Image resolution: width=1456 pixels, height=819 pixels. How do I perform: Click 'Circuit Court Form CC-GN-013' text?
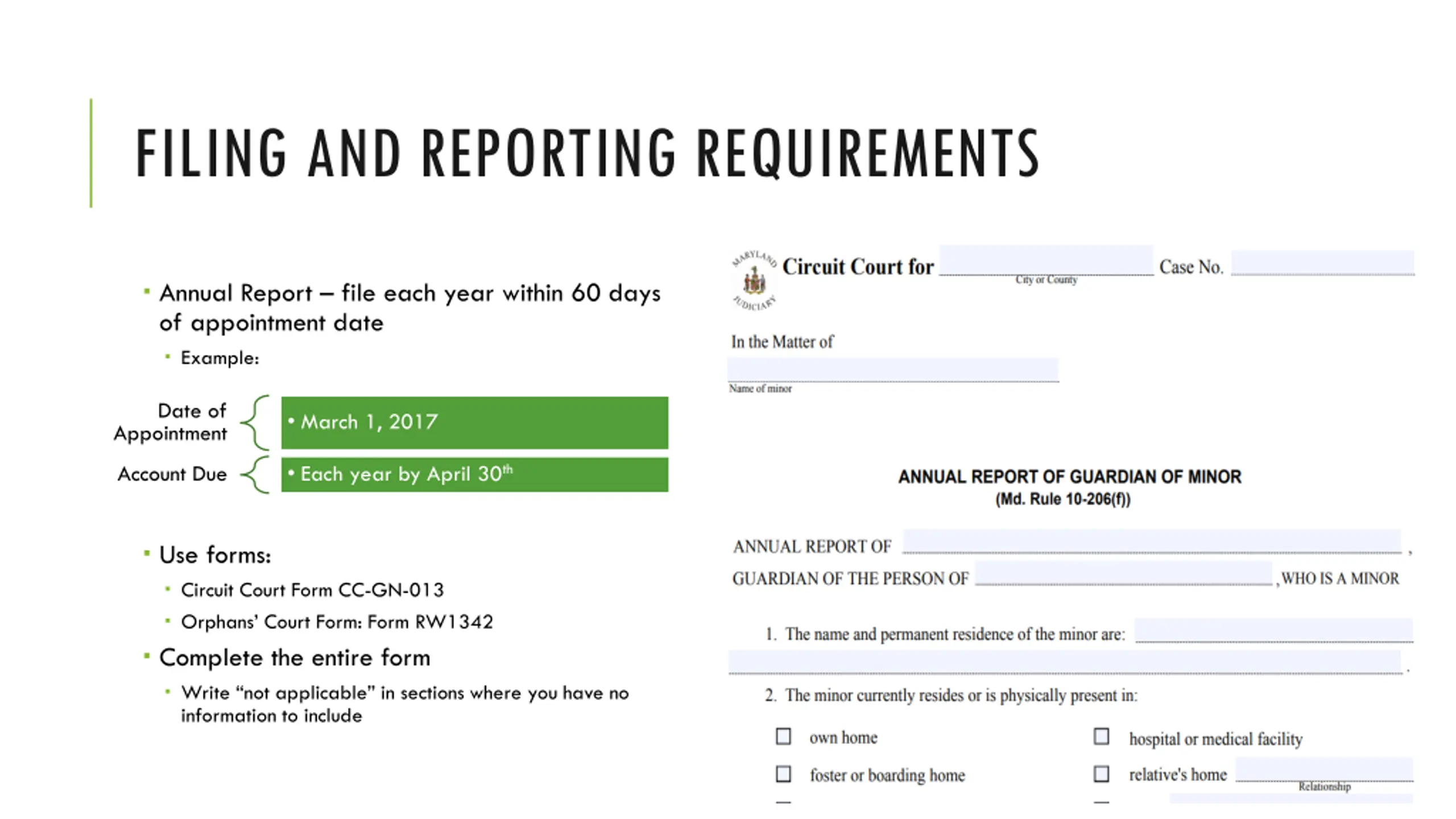coord(312,590)
